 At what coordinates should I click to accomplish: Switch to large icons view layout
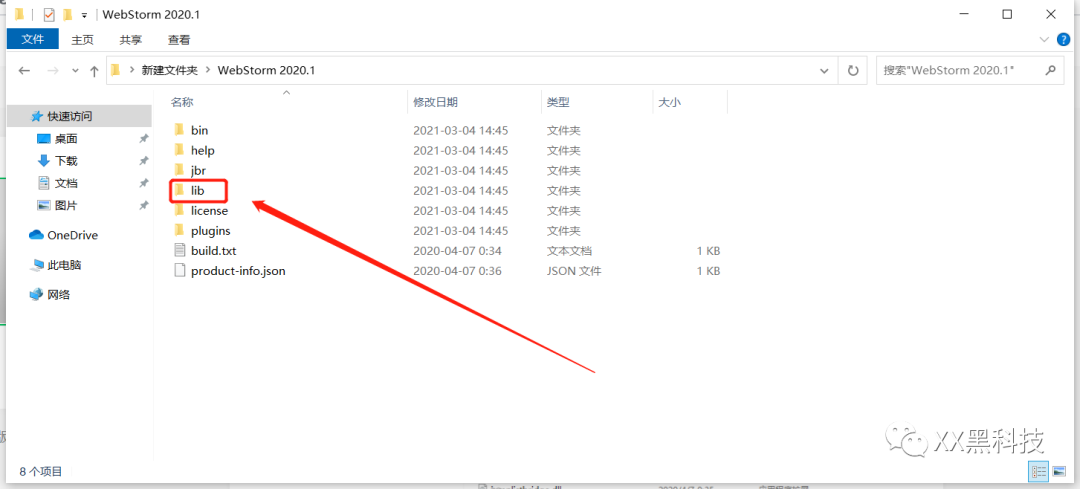[x=1059, y=471]
